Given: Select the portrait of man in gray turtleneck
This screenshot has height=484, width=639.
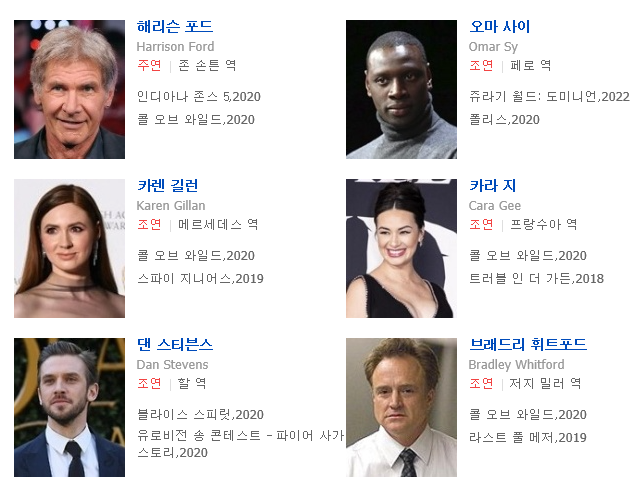Looking at the screenshot, I should coord(401,89).
